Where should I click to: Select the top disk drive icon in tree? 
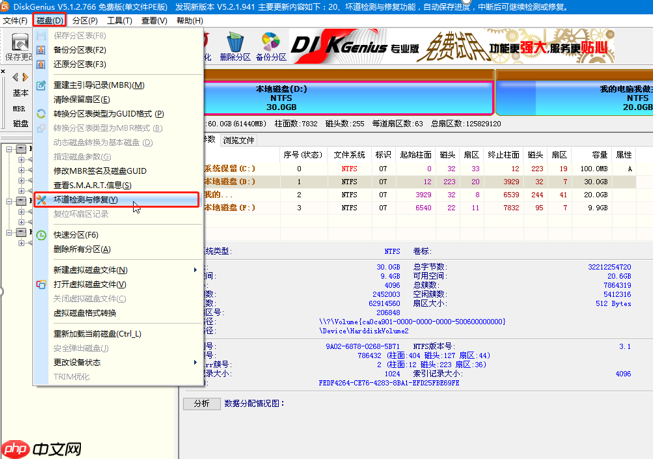(x=21, y=149)
